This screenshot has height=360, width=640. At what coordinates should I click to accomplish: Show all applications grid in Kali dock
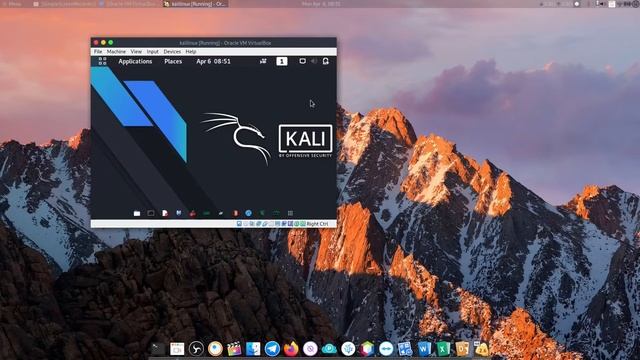tap(290, 213)
